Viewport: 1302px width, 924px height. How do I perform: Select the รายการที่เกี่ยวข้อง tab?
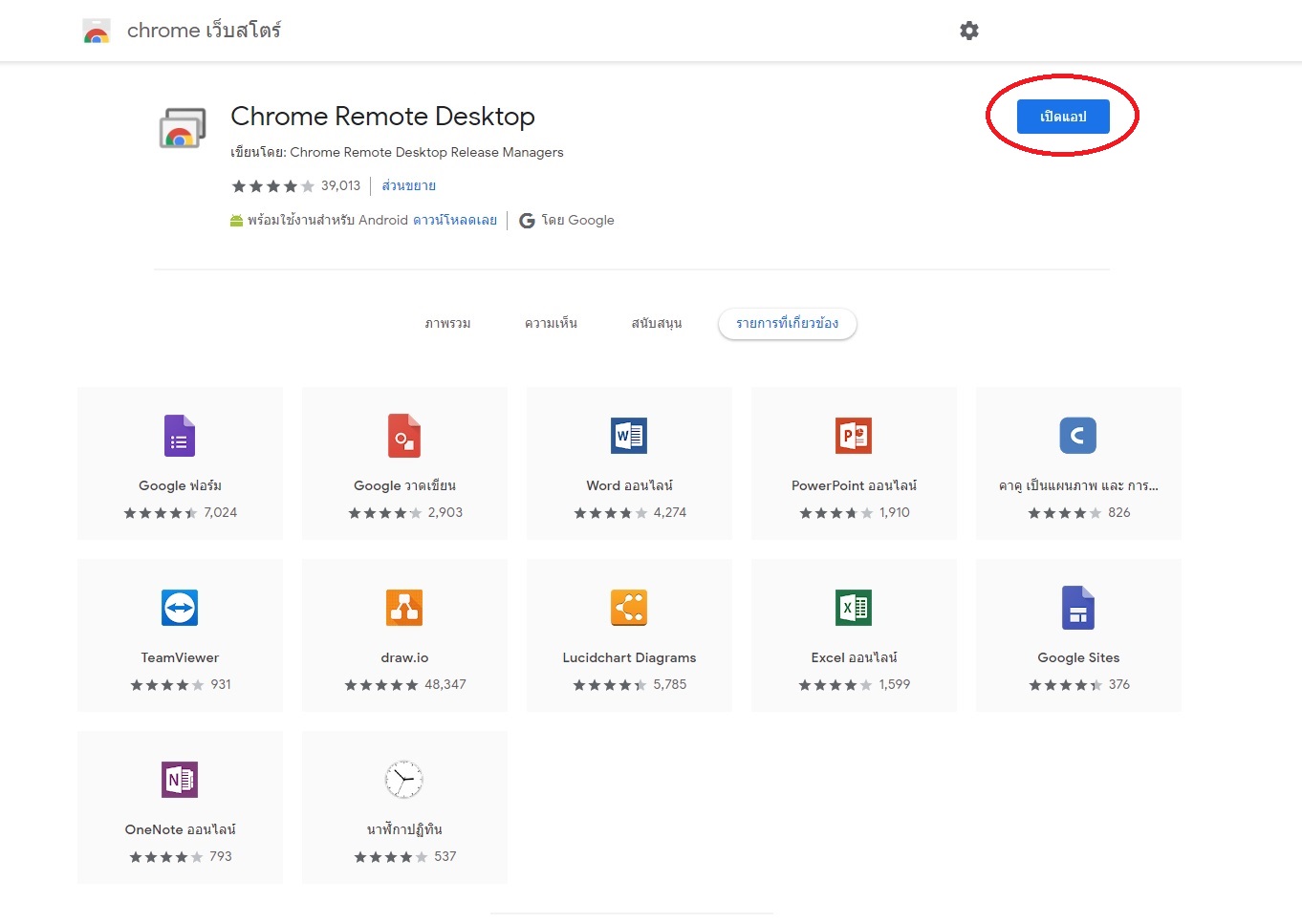point(788,324)
